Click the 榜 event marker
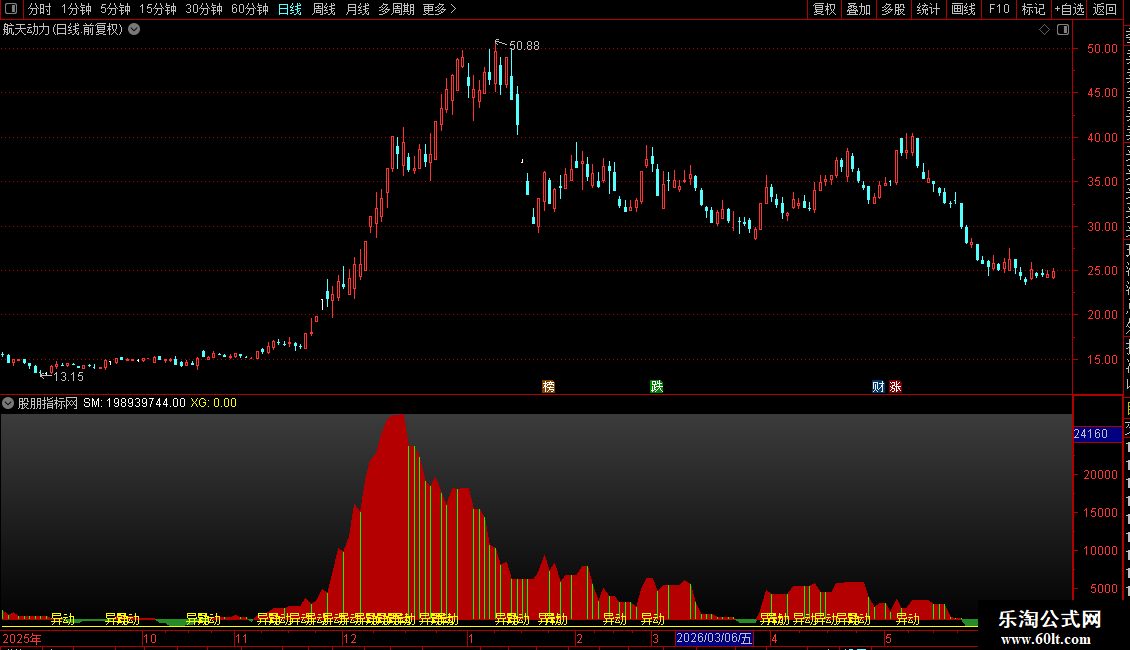This screenshot has width=1130, height=650. tap(548, 387)
